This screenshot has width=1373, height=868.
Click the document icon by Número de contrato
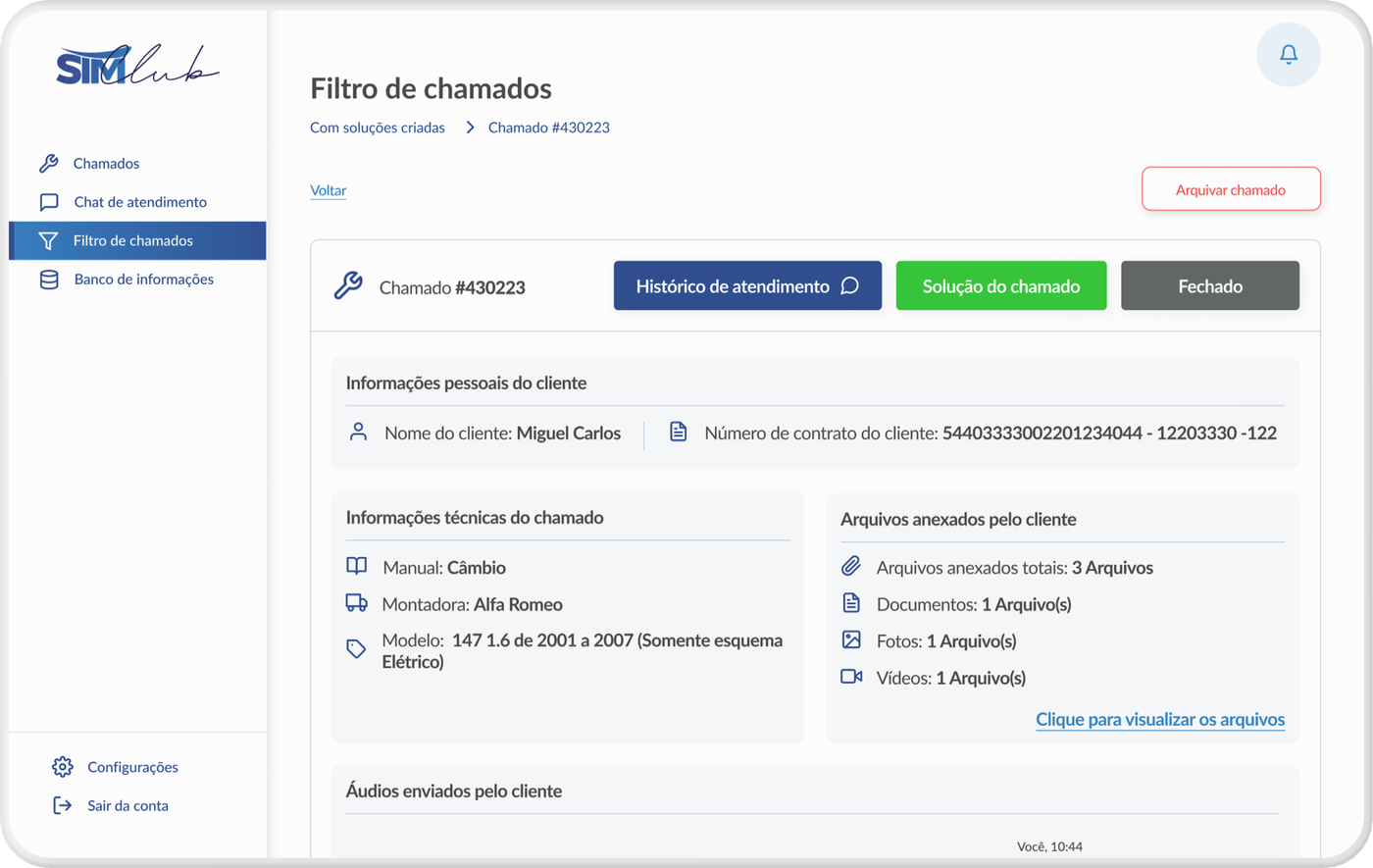[678, 432]
